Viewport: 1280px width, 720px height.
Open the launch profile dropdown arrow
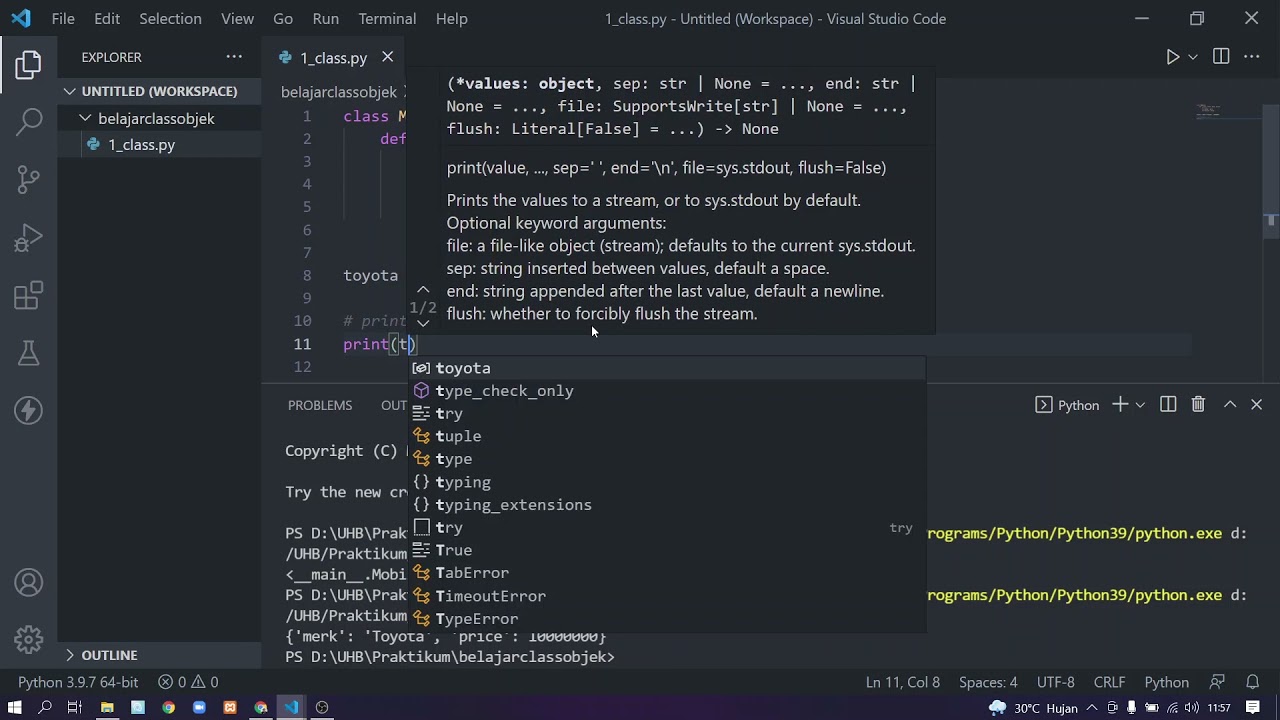1140,405
